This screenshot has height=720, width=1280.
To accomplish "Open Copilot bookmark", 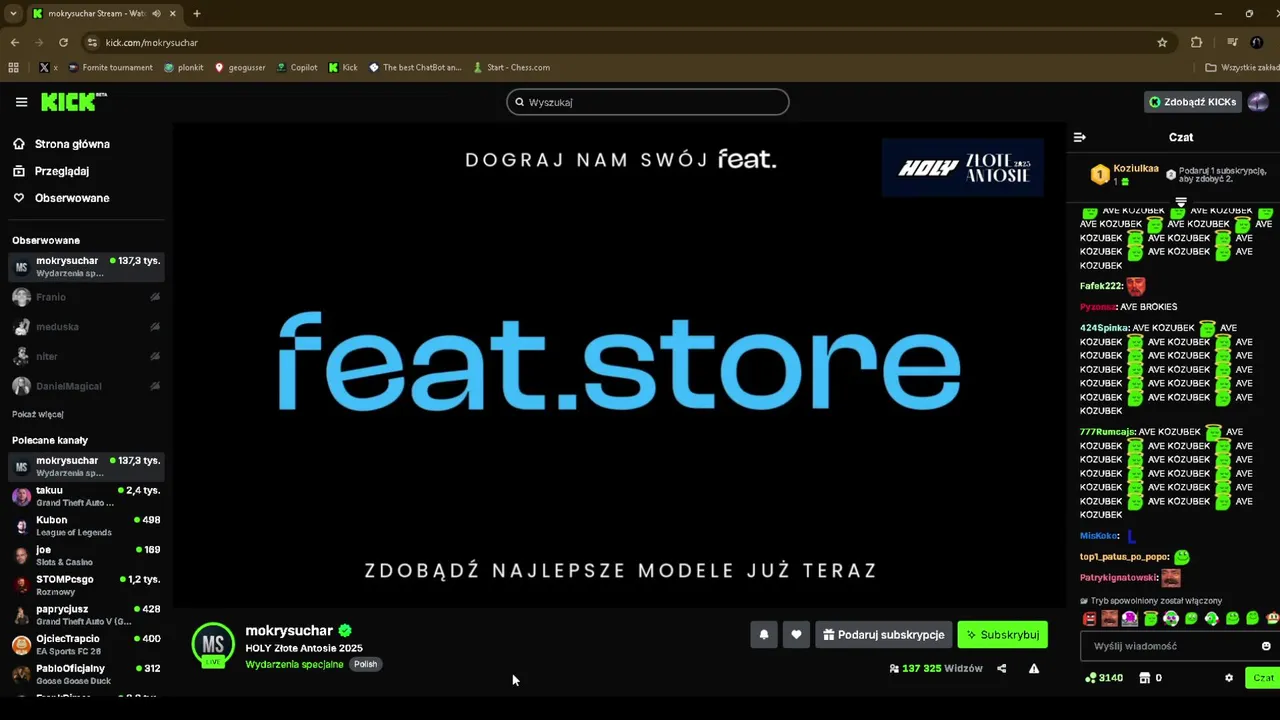I will (297, 67).
